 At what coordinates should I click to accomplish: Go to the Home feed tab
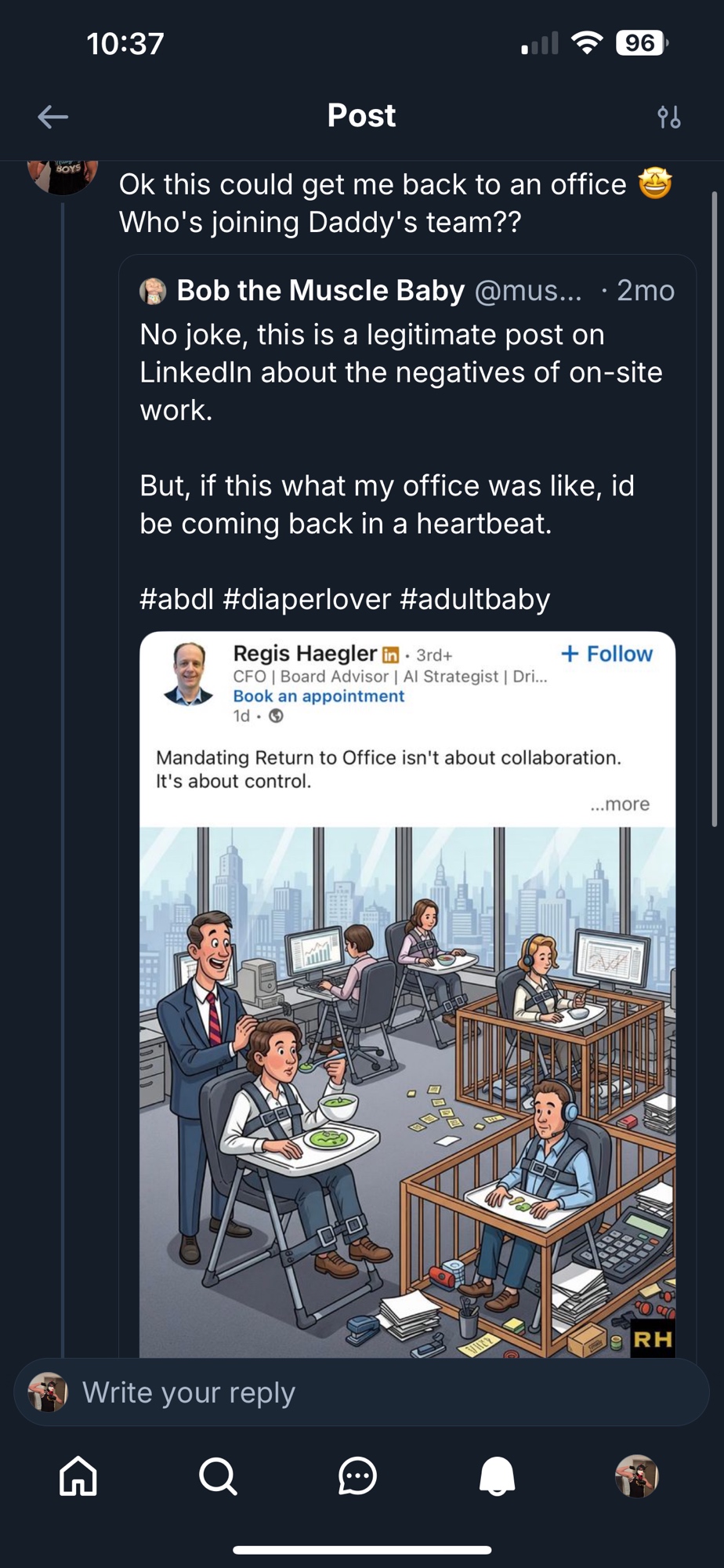point(78,1476)
